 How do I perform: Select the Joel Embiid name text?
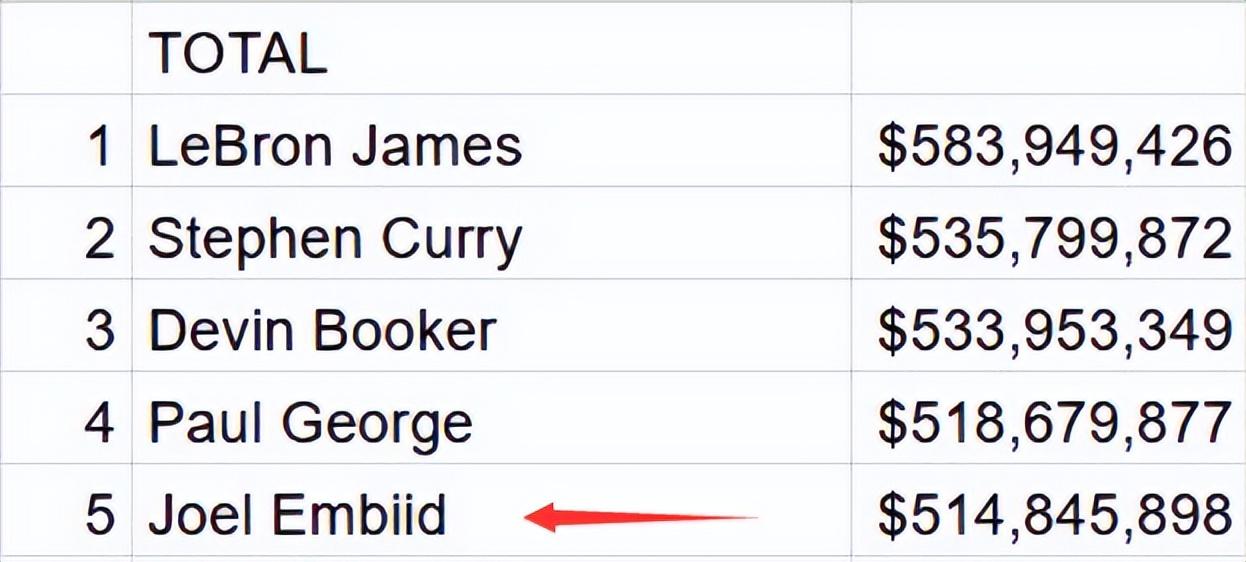tap(297, 515)
